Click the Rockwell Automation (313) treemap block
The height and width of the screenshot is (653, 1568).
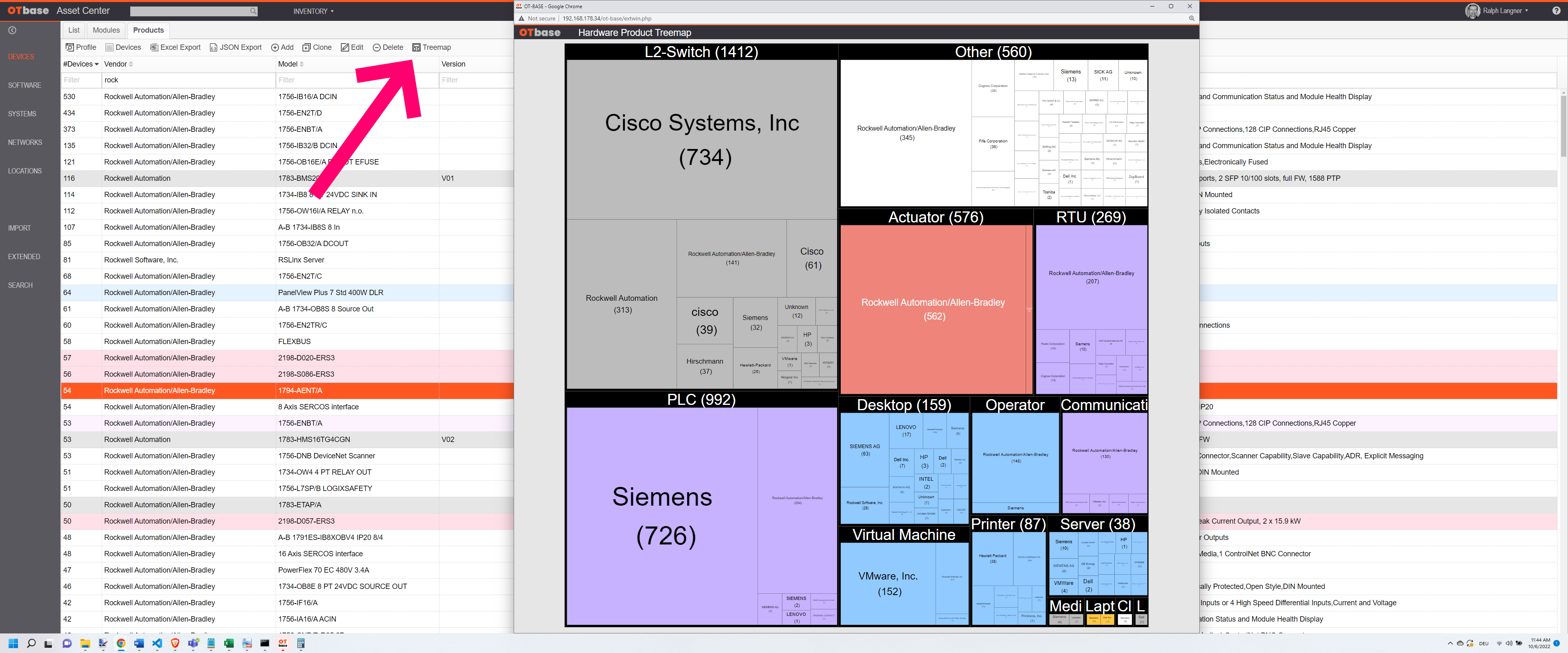[621, 304]
